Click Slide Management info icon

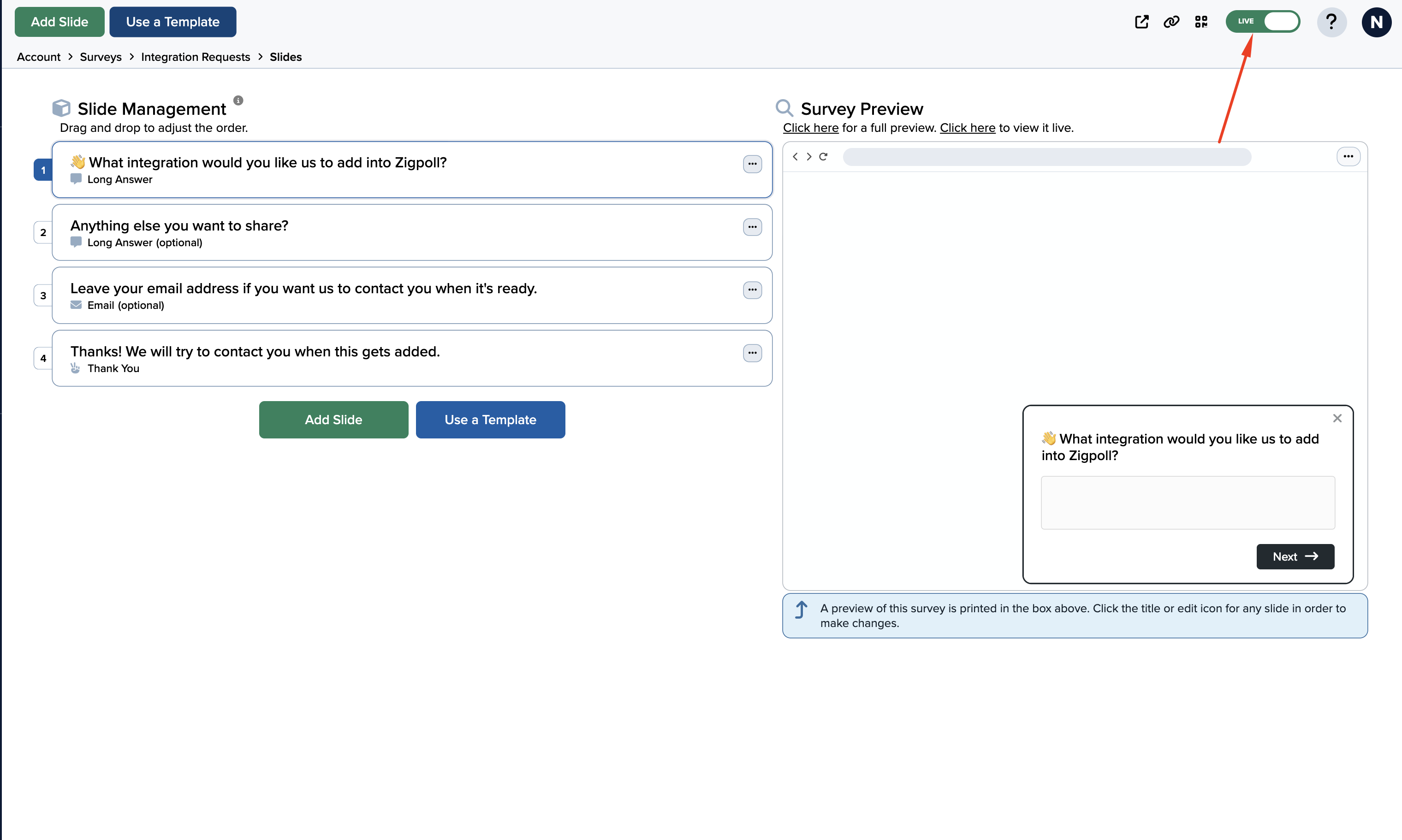pyautogui.click(x=238, y=100)
